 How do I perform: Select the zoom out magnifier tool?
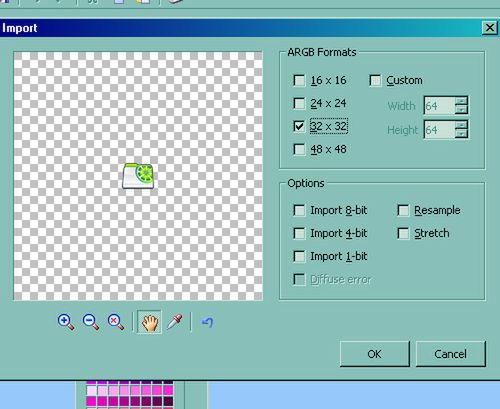[91, 322]
